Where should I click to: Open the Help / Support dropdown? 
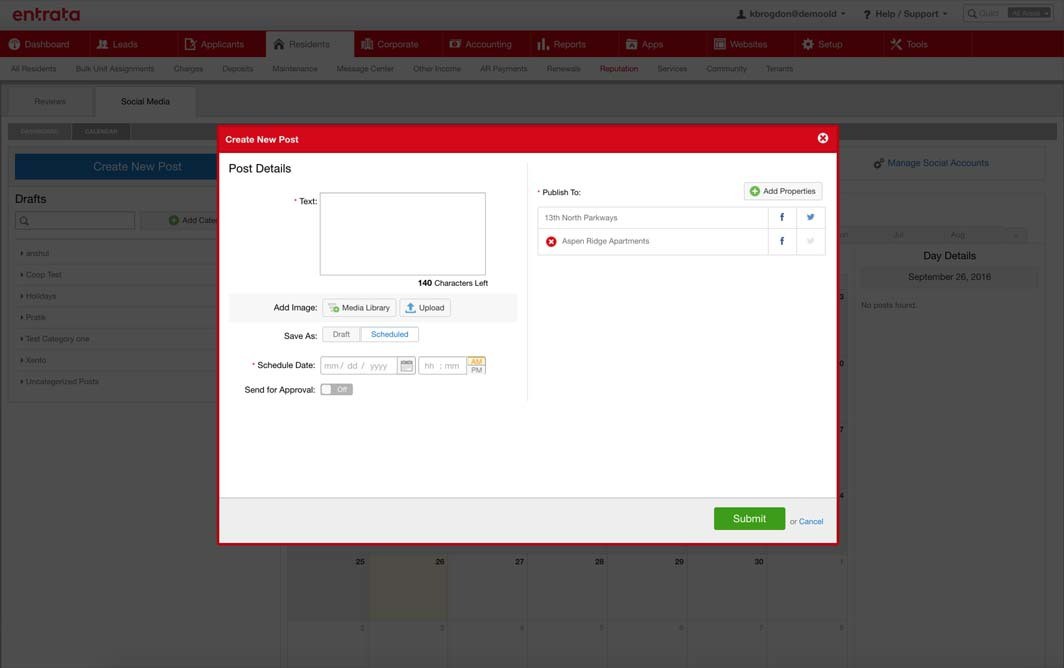click(x=904, y=11)
